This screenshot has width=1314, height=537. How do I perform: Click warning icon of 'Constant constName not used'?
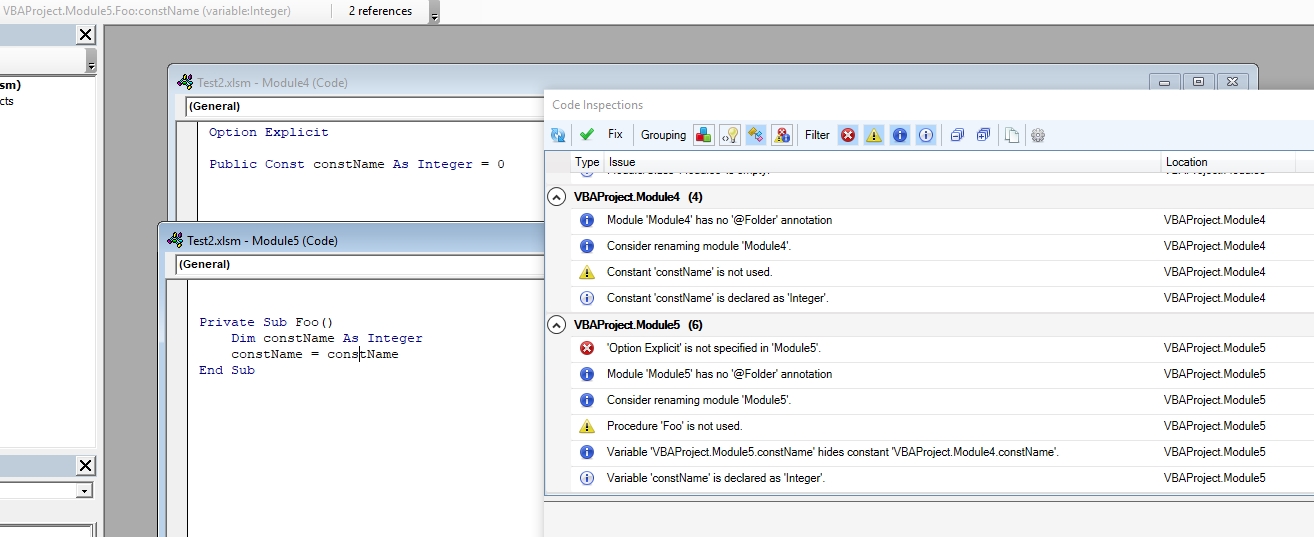[587, 272]
